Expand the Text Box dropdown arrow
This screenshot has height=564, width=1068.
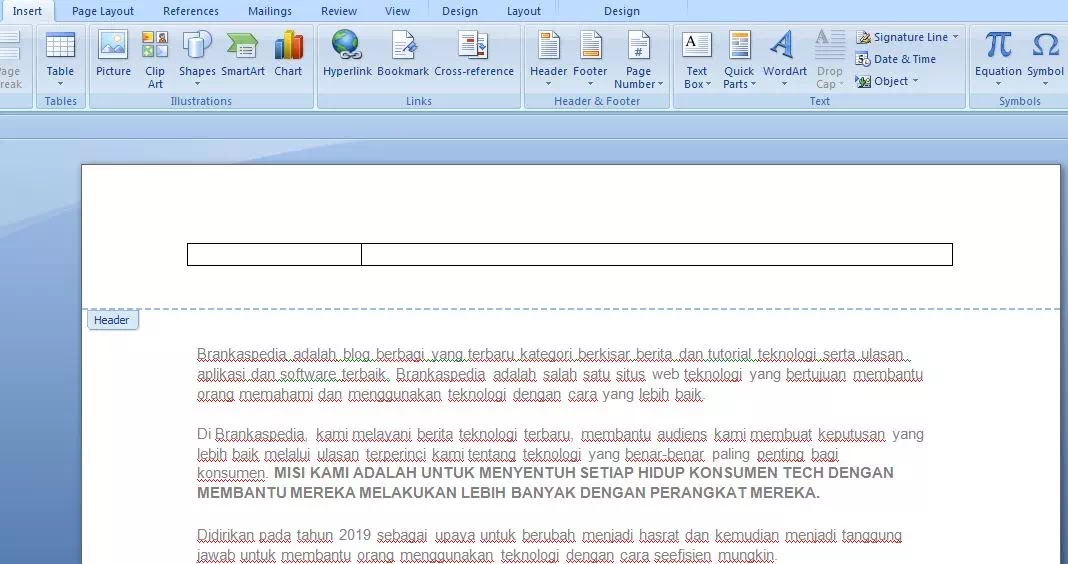[x=708, y=84]
